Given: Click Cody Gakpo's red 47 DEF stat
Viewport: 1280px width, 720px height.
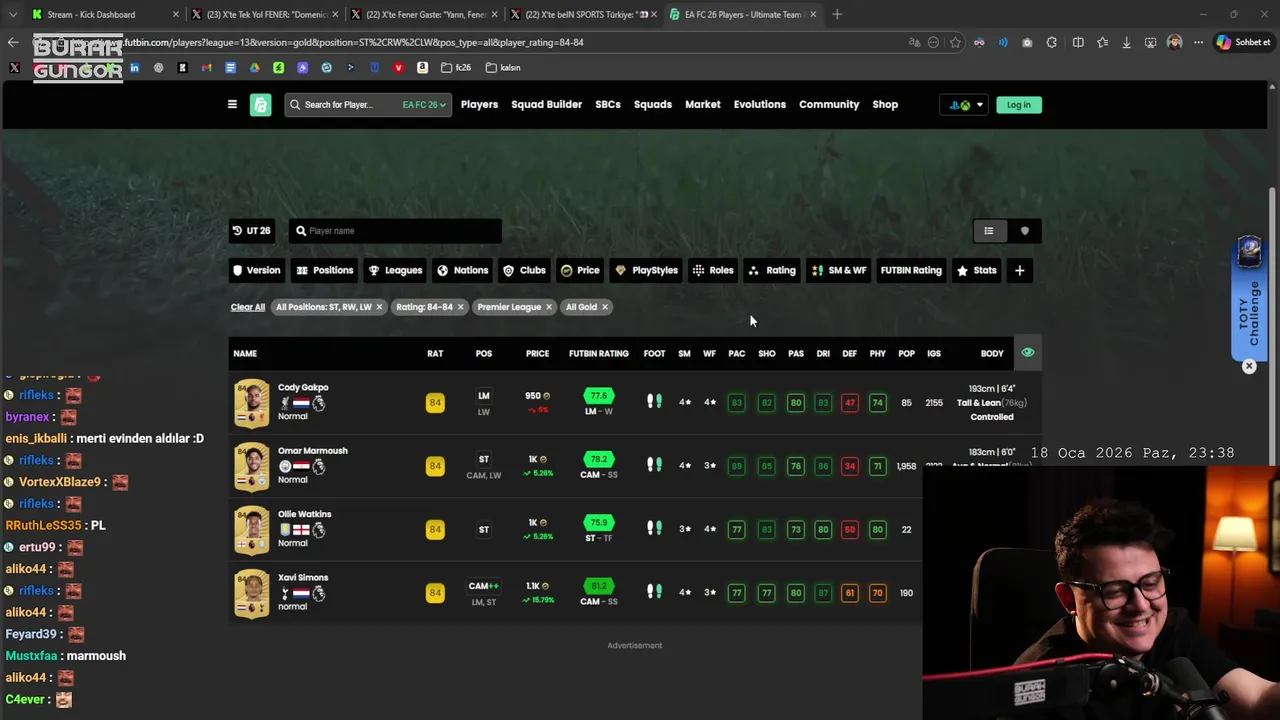Looking at the screenshot, I should (x=849, y=402).
